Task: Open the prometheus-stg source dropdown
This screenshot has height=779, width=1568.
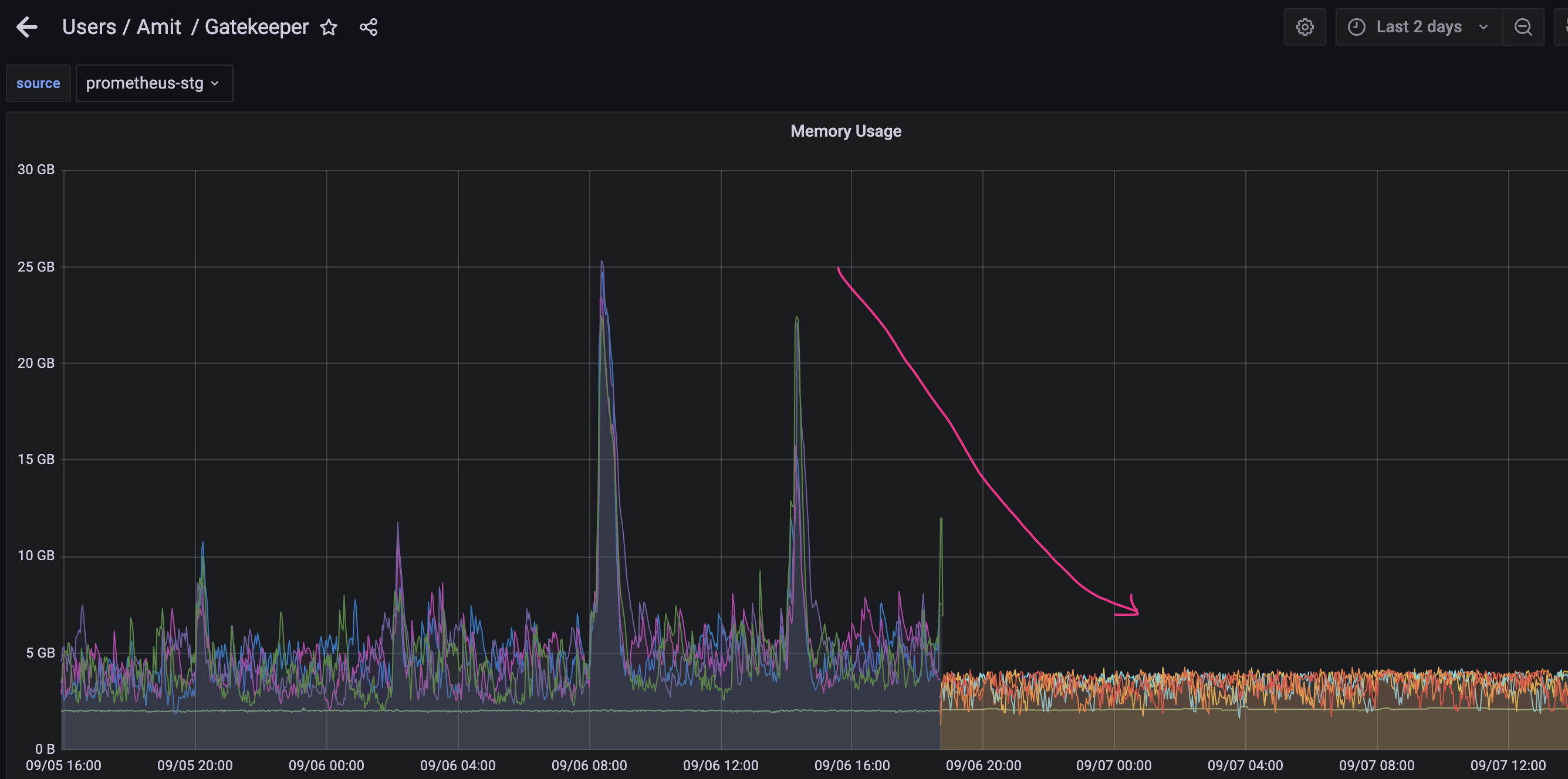Action: (x=153, y=83)
